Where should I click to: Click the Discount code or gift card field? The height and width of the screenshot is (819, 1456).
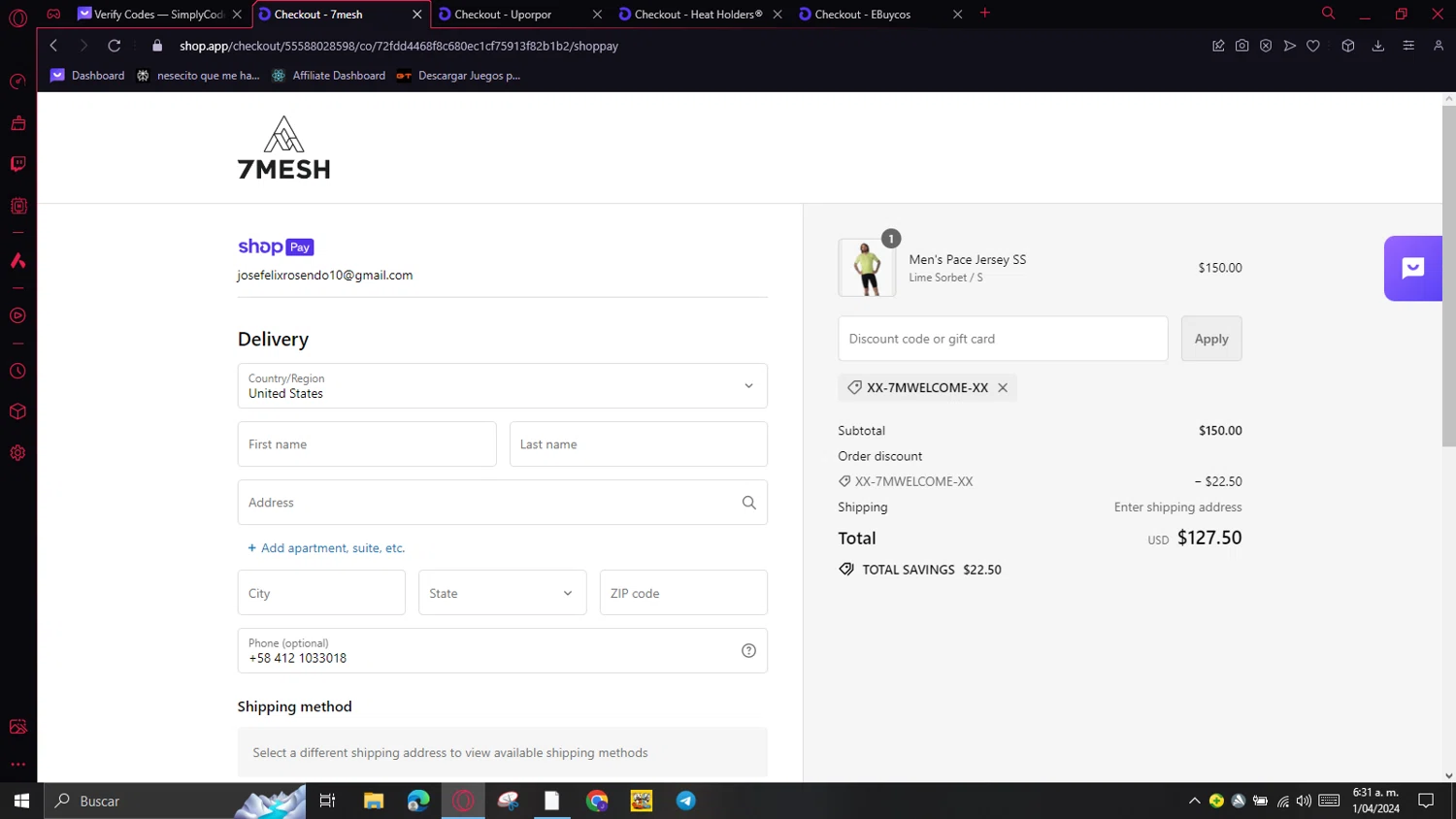tap(1003, 339)
